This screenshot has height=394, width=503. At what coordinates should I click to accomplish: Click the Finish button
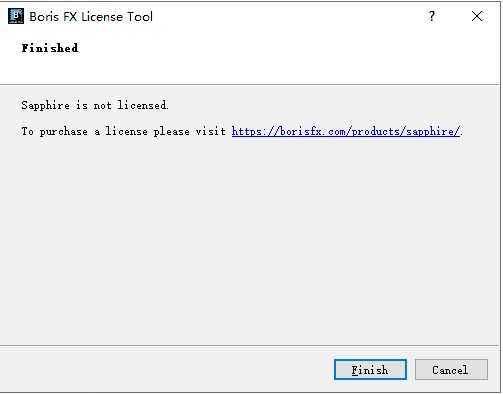click(370, 370)
